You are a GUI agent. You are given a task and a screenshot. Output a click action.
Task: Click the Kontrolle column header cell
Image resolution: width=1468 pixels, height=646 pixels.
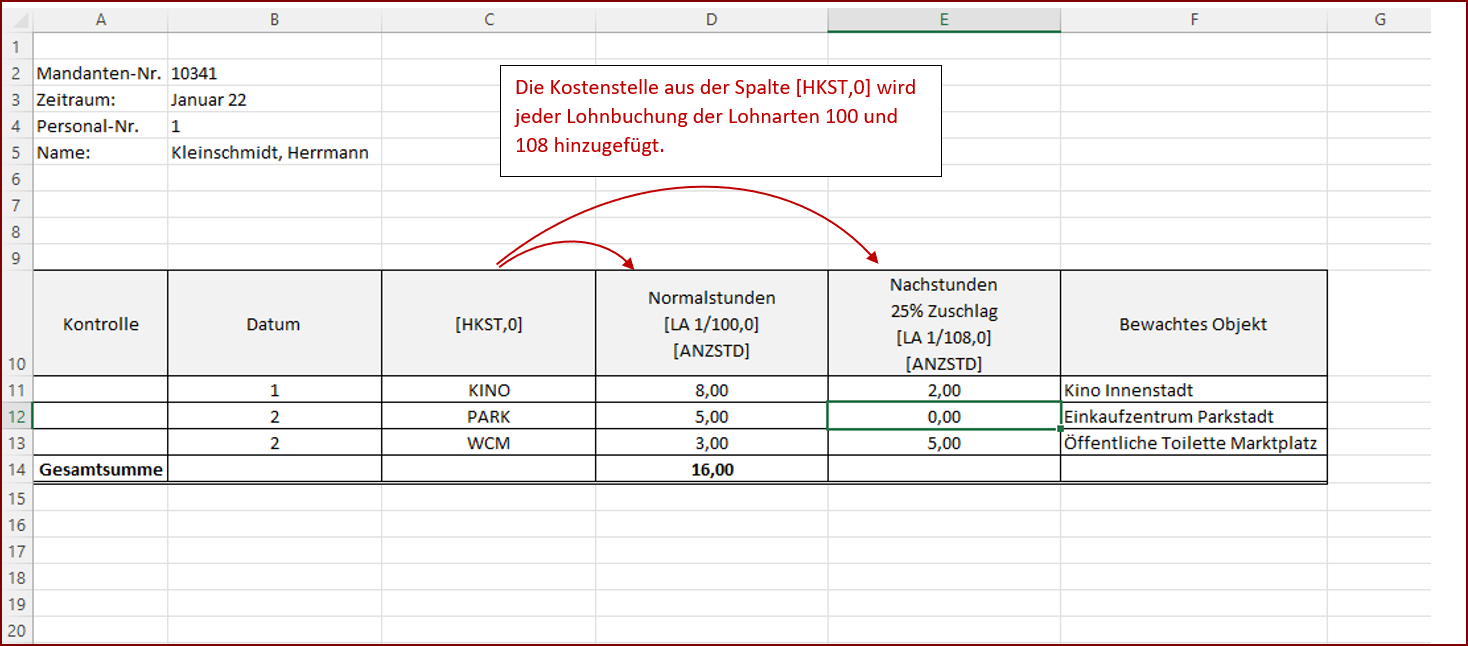[x=99, y=323]
